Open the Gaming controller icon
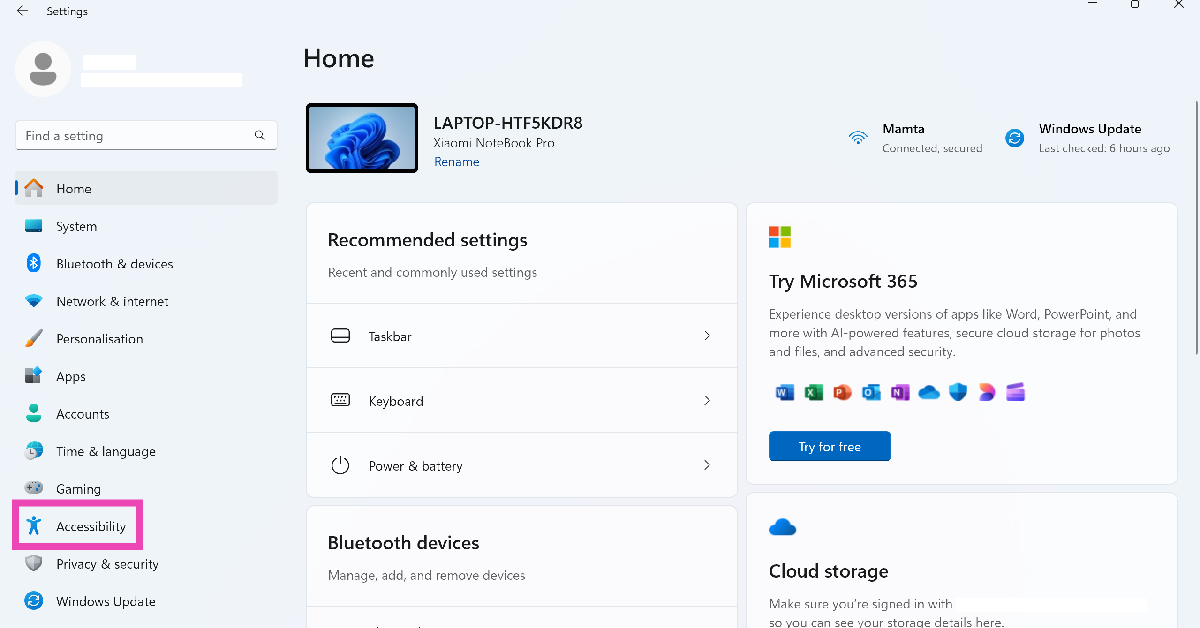This screenshot has height=628, width=1200. point(34,489)
